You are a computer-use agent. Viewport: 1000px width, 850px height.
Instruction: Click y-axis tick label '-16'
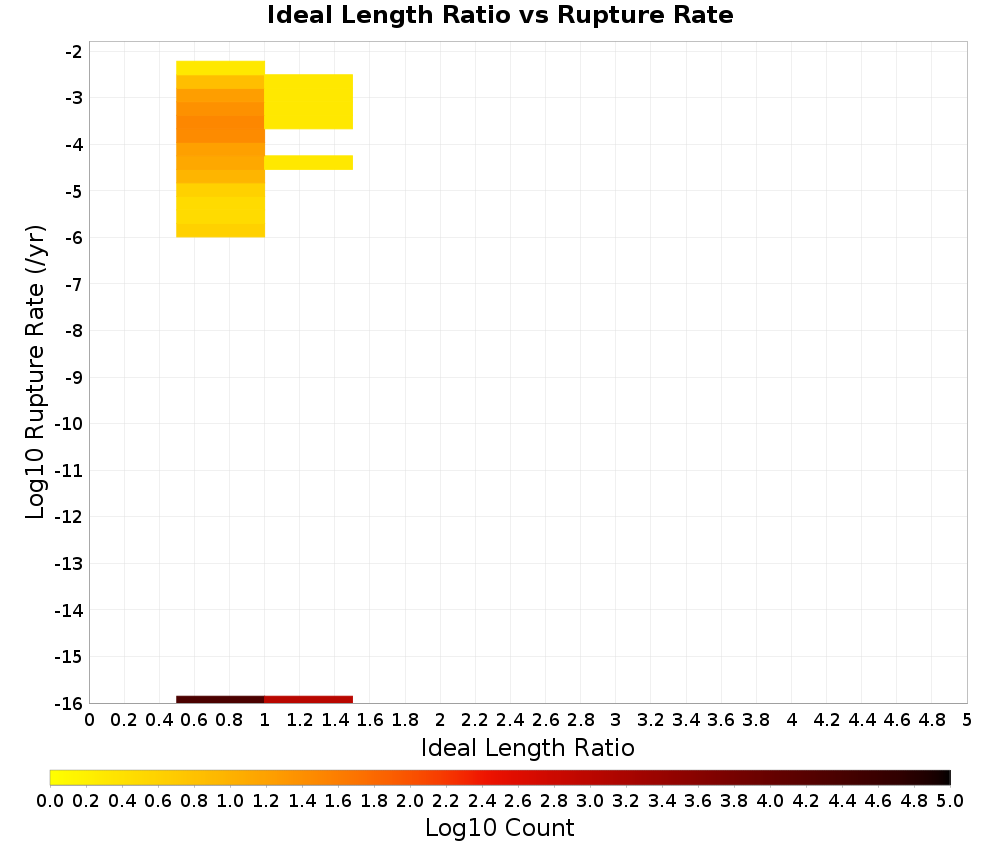pyautogui.click(x=69, y=703)
